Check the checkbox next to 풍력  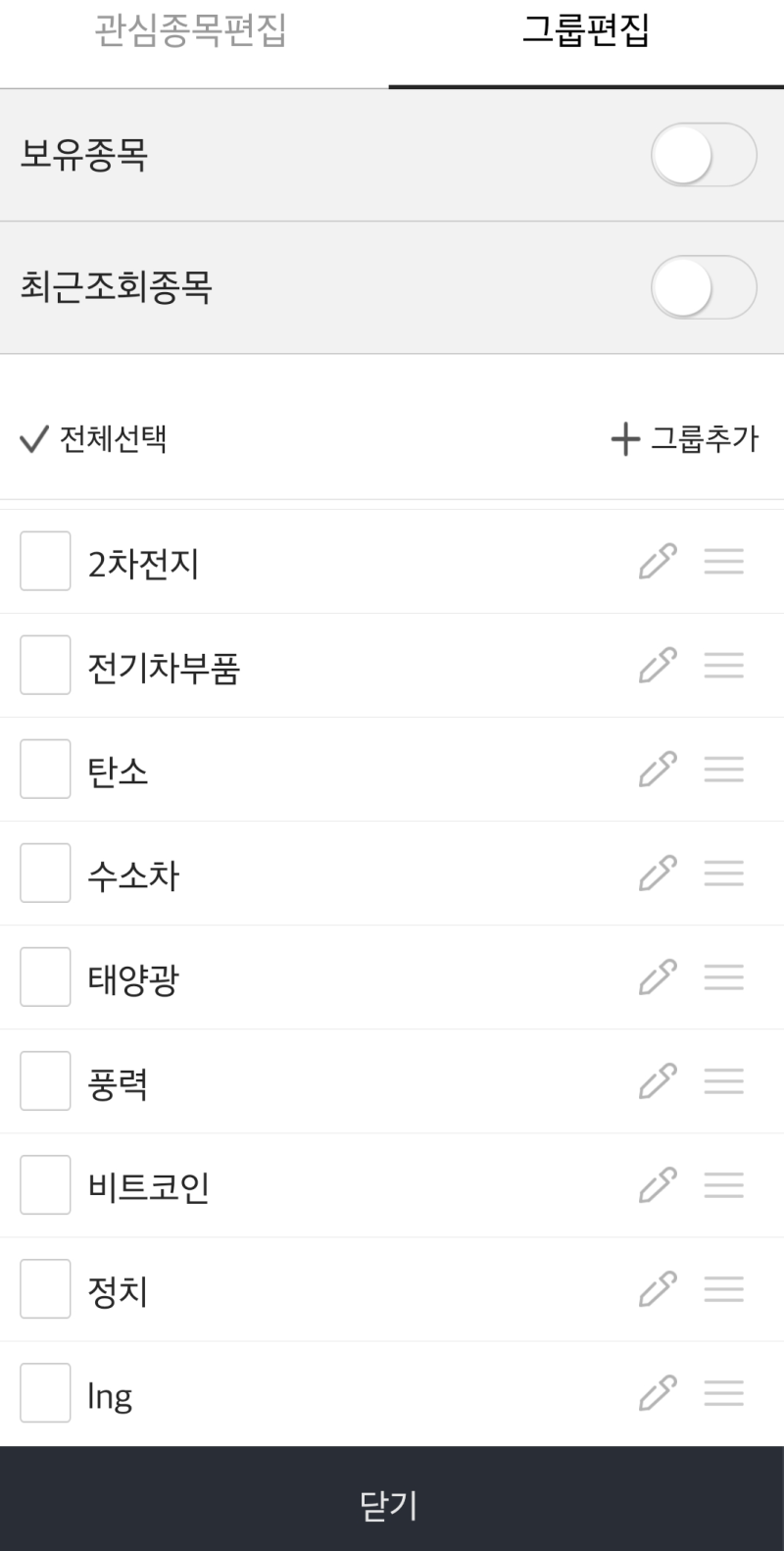[x=44, y=1080]
